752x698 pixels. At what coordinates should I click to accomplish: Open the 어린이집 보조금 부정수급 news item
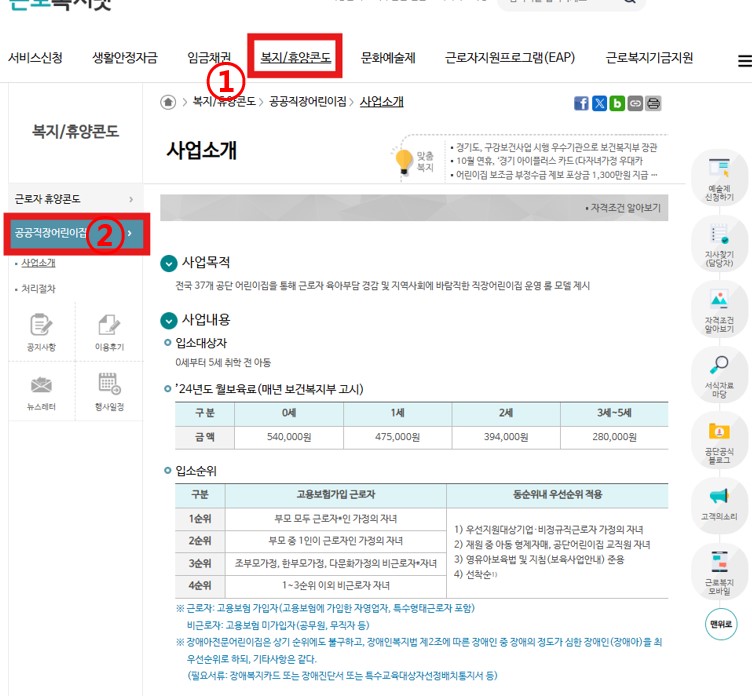[x=556, y=175]
